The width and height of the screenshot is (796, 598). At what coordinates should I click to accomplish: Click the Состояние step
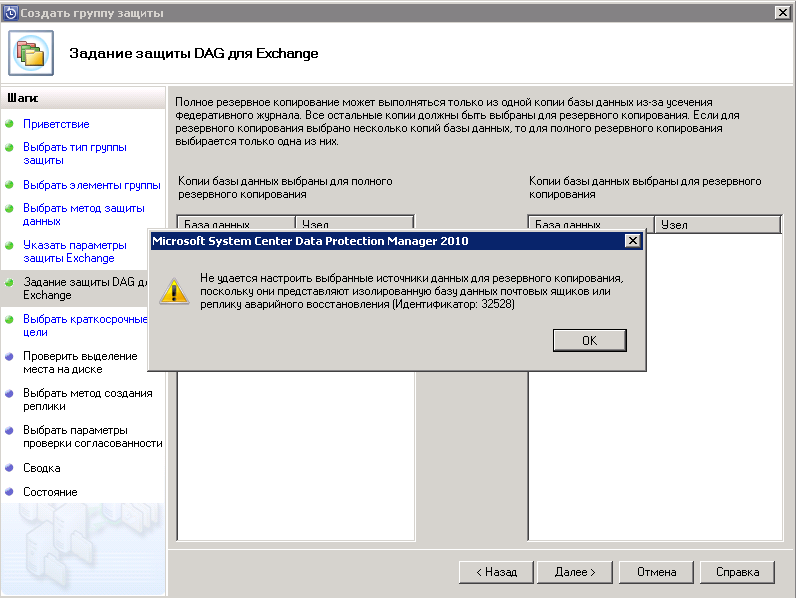pyautogui.click(x=50, y=492)
